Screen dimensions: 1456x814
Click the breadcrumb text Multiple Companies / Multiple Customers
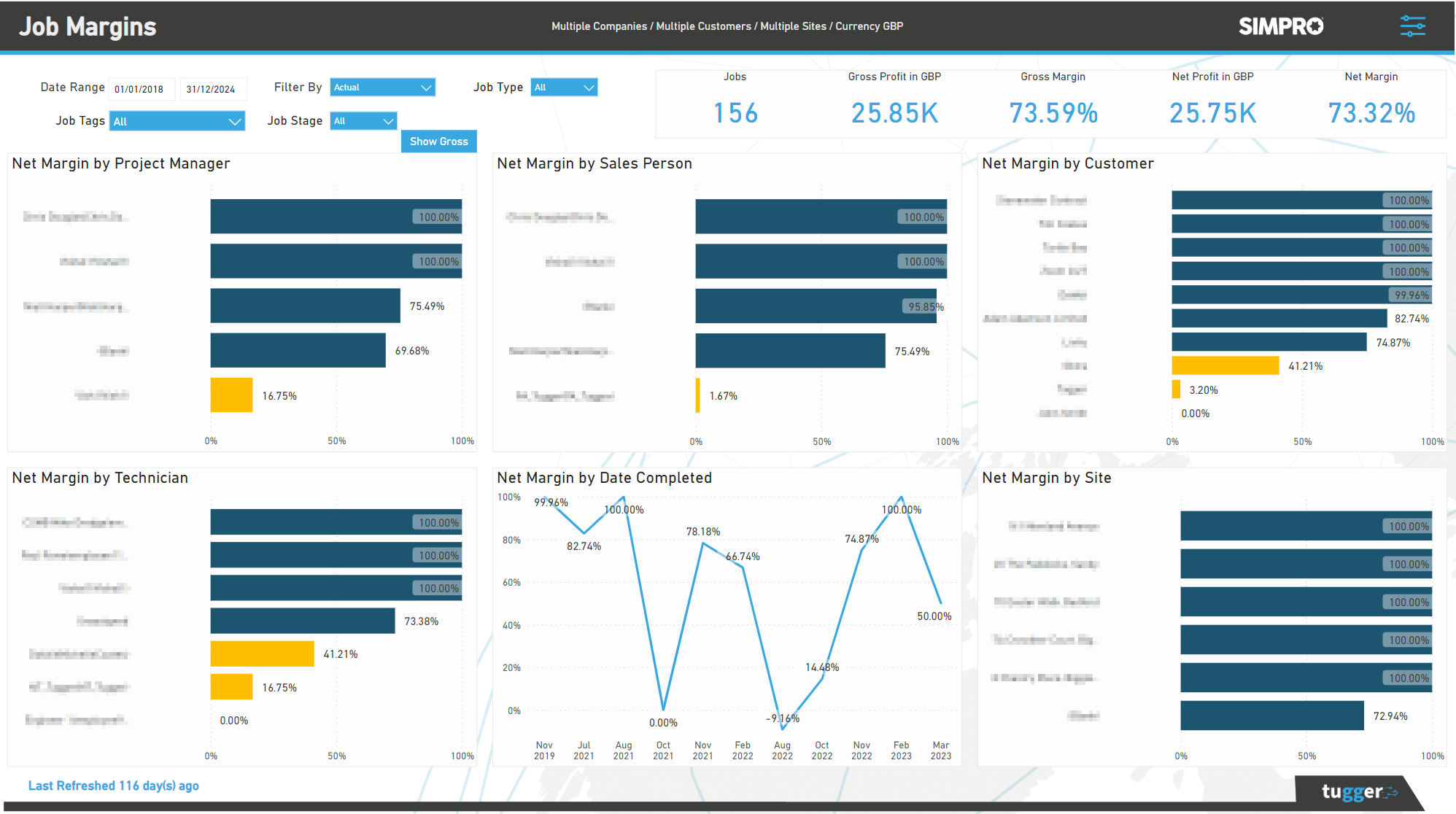(651, 26)
